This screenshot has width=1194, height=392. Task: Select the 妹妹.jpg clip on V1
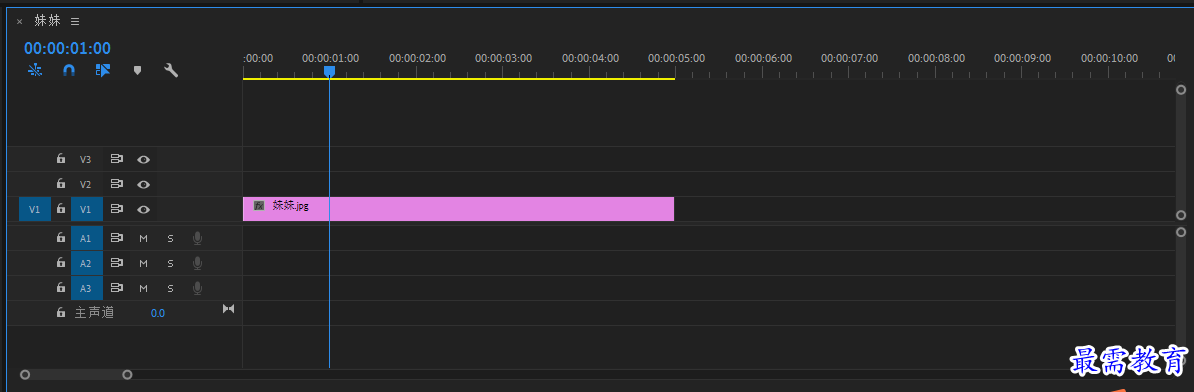(x=458, y=209)
